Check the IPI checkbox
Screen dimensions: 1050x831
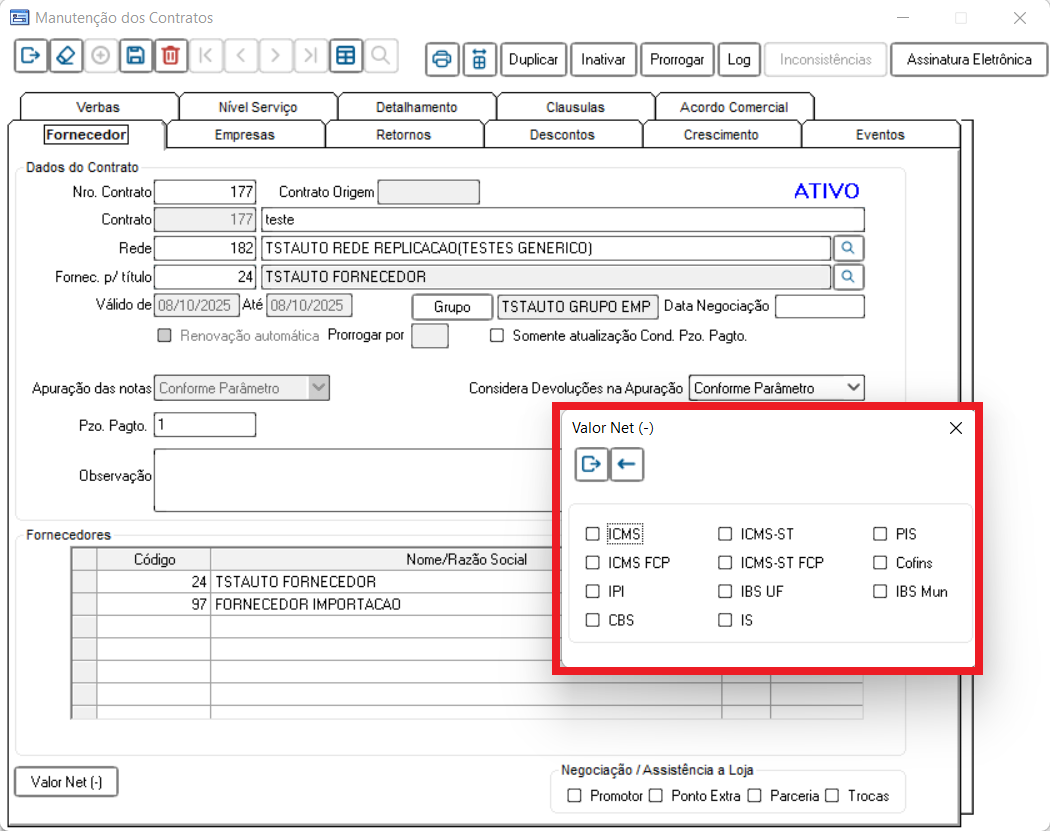coord(592,591)
